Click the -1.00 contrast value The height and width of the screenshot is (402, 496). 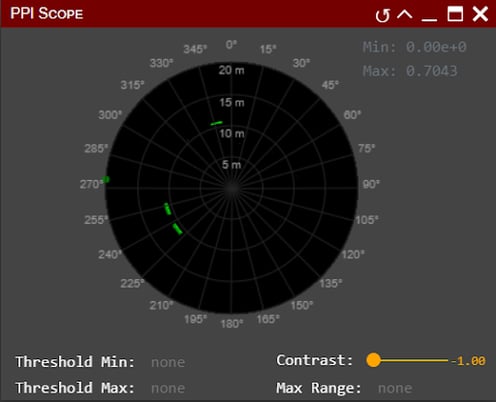pyautogui.click(x=468, y=361)
